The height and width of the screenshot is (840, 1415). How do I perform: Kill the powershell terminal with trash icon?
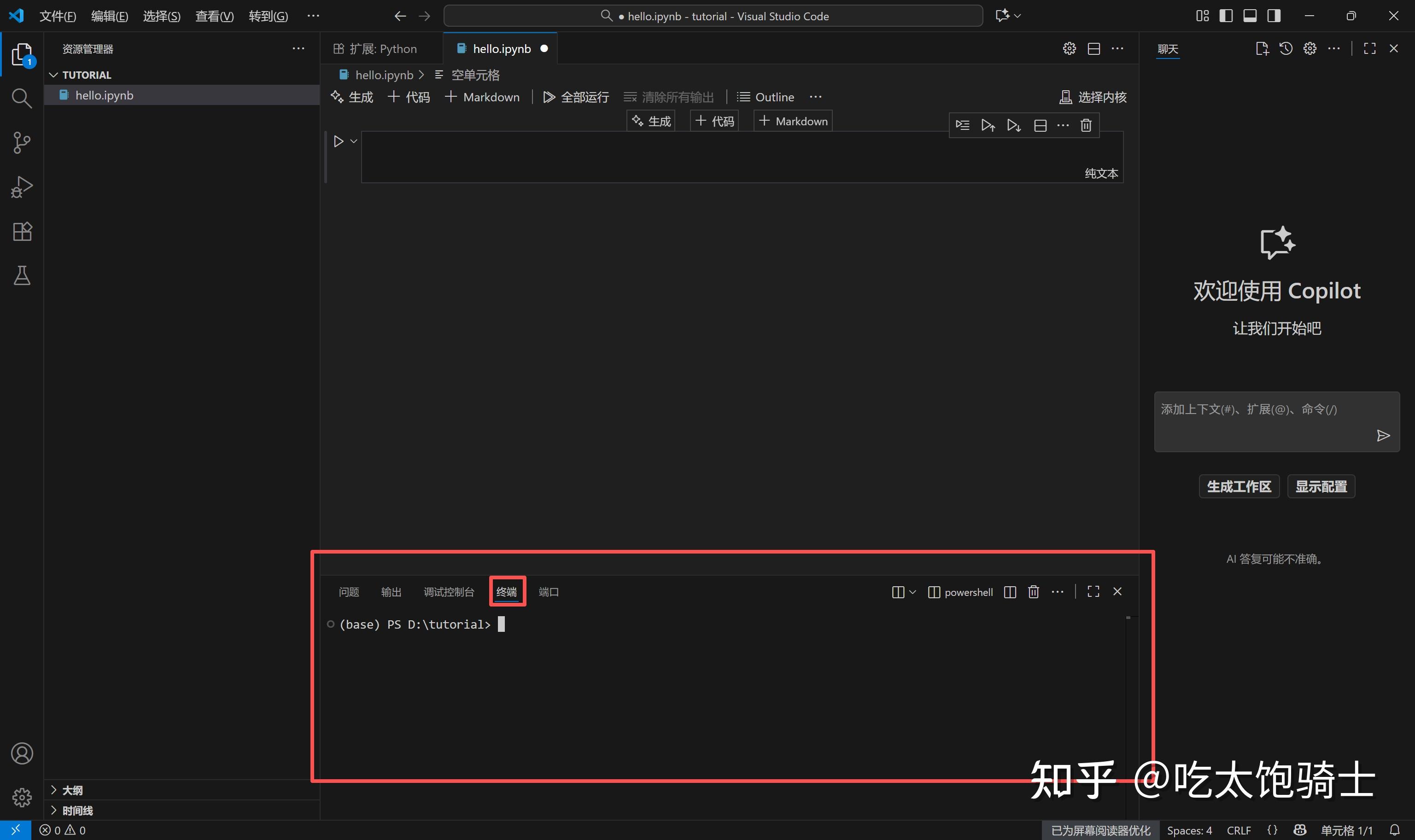coord(1033,591)
